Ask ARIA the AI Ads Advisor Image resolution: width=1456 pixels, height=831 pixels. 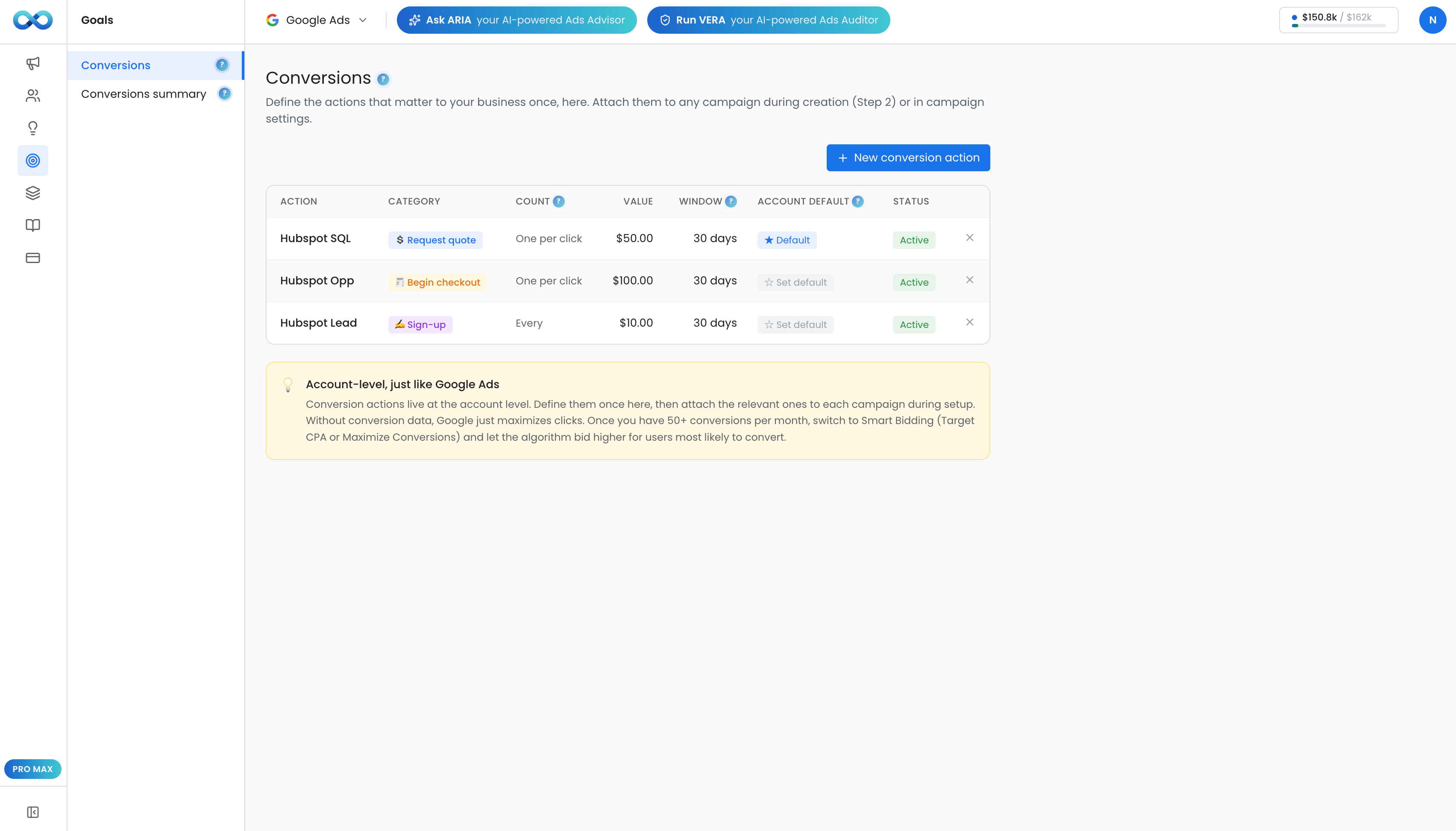(x=517, y=20)
